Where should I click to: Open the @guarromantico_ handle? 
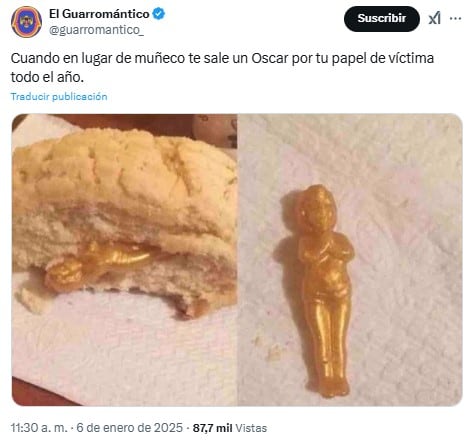[97, 30]
